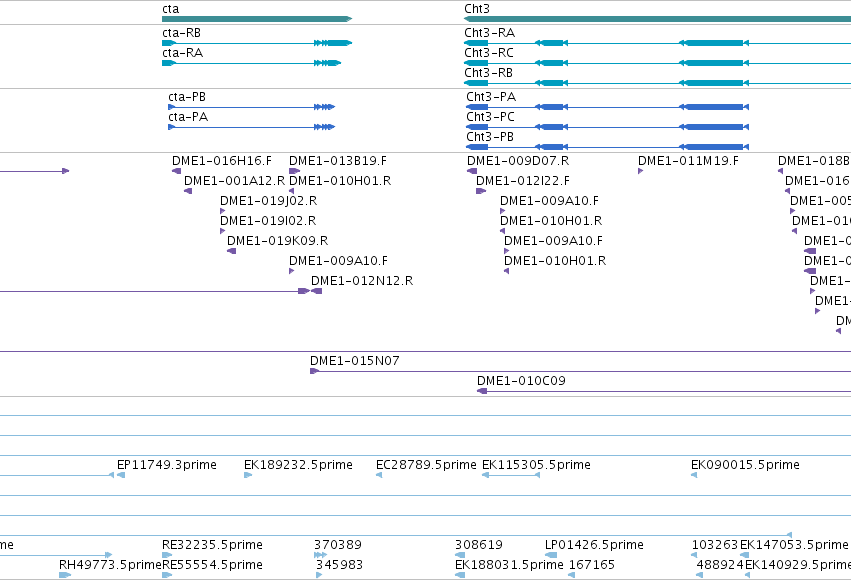Click the EK188031.5prime label
This screenshot has width=851, height=580.
point(509,565)
